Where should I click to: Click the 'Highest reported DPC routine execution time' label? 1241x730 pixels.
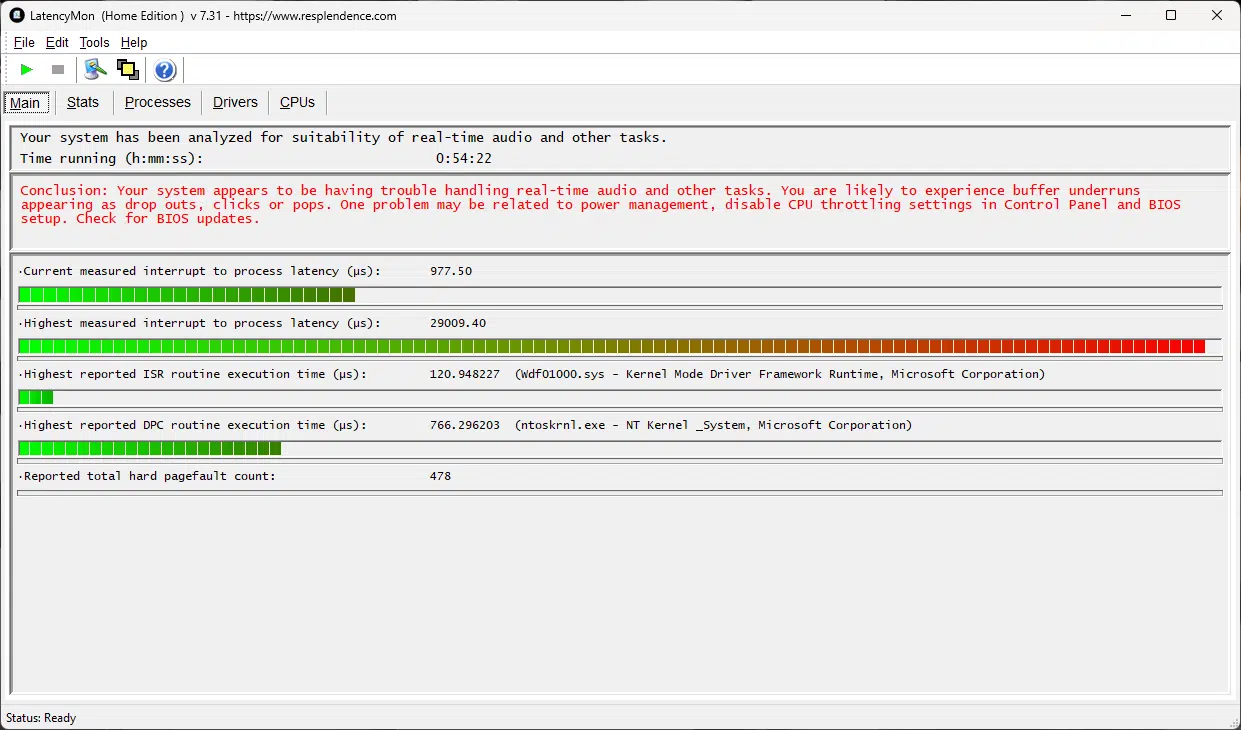click(193, 425)
